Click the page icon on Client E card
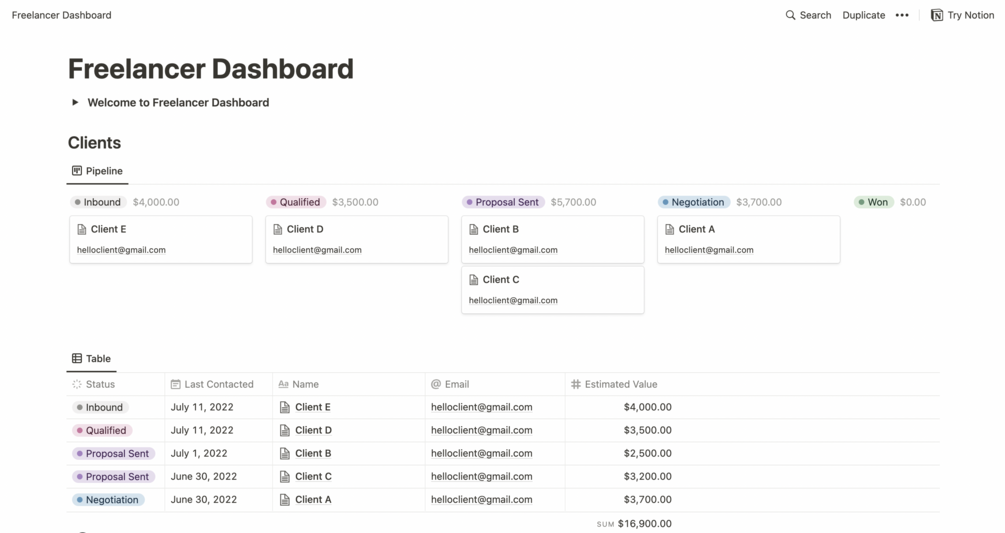Image resolution: width=1005 pixels, height=533 pixels. [81, 229]
